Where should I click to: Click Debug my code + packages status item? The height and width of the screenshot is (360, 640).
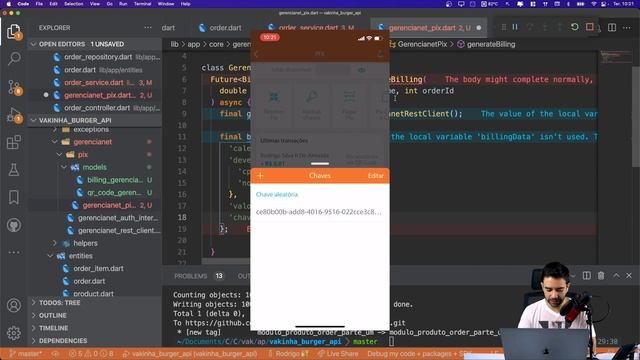(418, 353)
